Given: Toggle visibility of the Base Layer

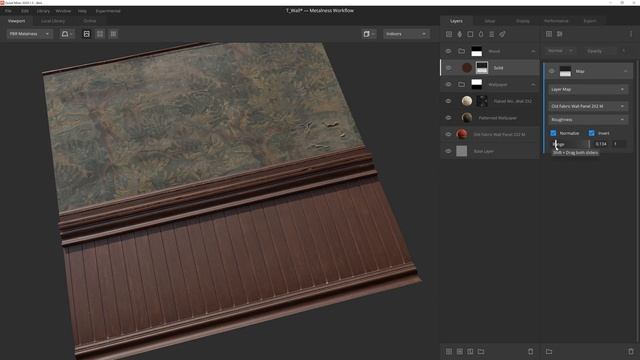Looking at the screenshot, I should pyautogui.click(x=448, y=151).
